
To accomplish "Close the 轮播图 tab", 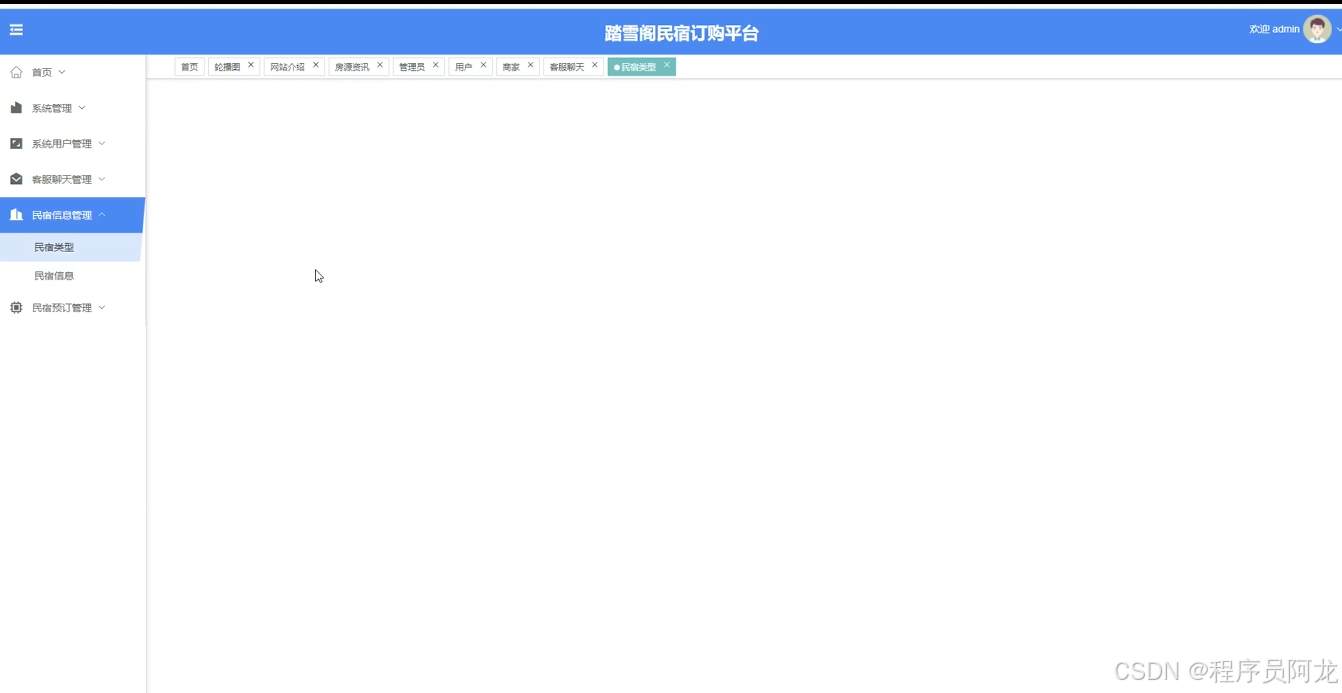I will tap(251, 65).
